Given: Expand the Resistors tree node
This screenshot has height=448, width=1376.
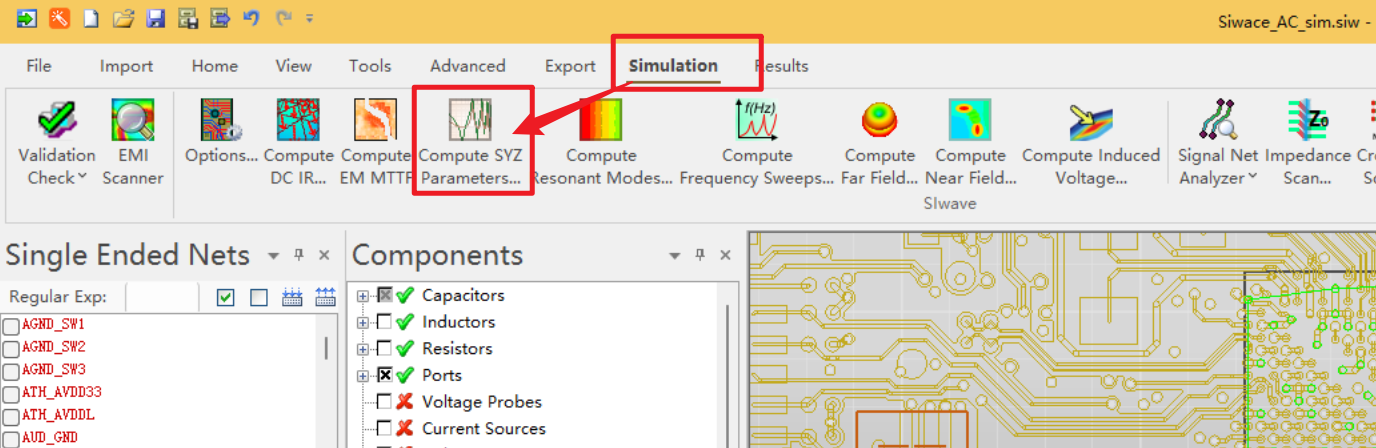Looking at the screenshot, I should (x=363, y=349).
